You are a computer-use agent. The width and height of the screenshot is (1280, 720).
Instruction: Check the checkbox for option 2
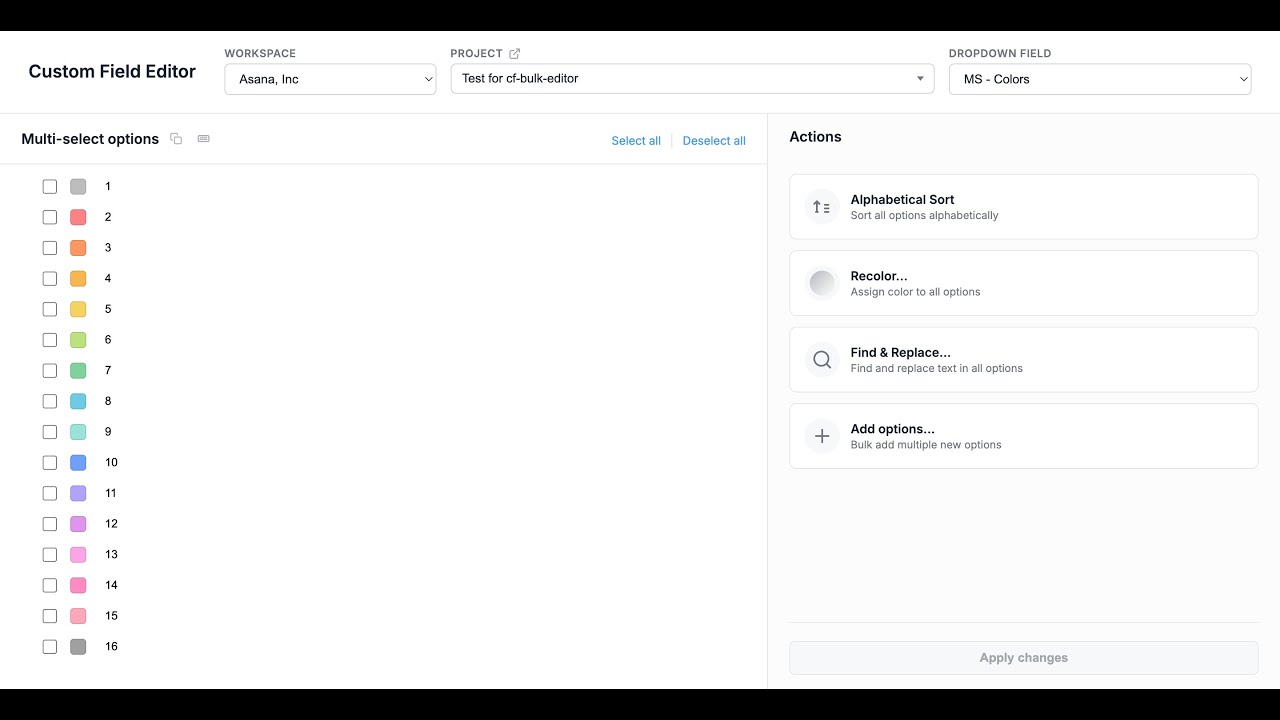coord(50,217)
